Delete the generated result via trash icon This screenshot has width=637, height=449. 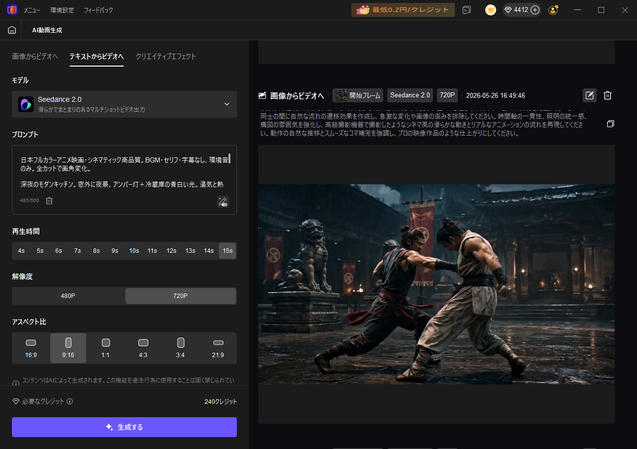coord(607,95)
